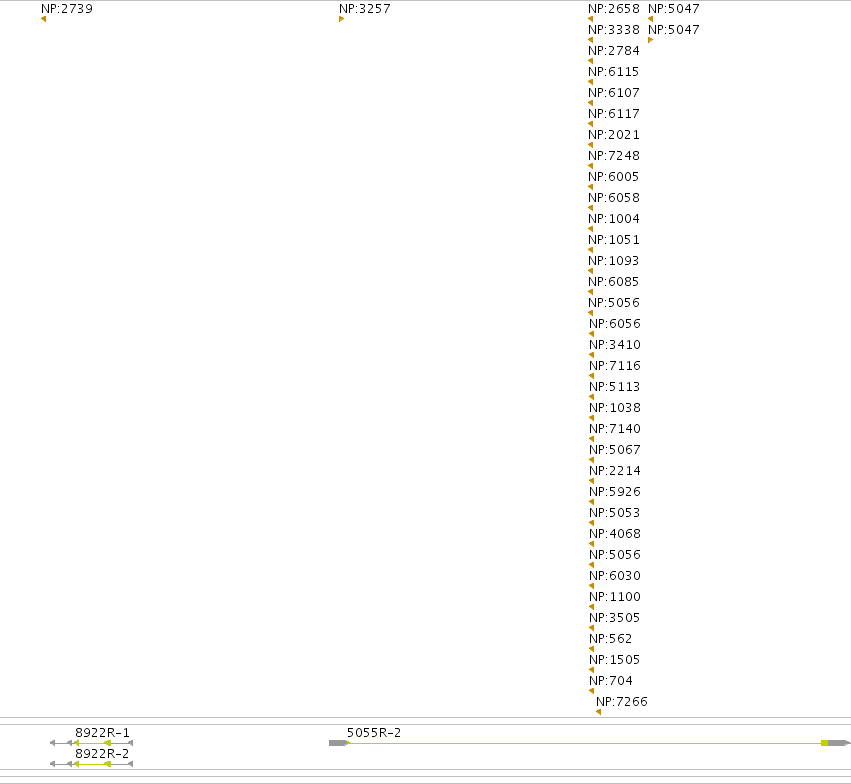The width and height of the screenshot is (851, 784).
Task: Open the NP:1004 feature
Action: coord(614,219)
